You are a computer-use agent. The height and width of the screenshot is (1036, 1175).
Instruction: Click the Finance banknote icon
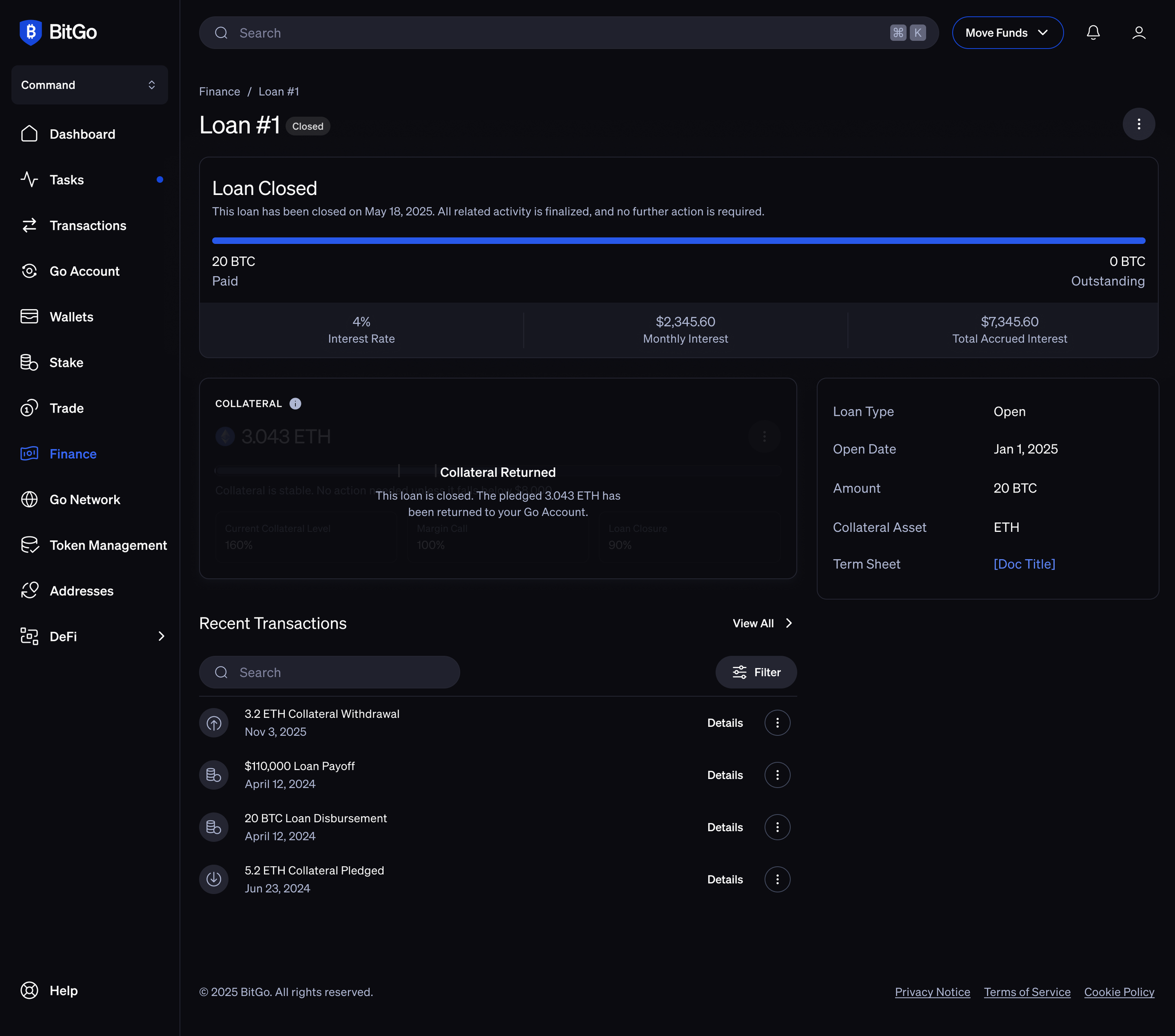(29, 453)
